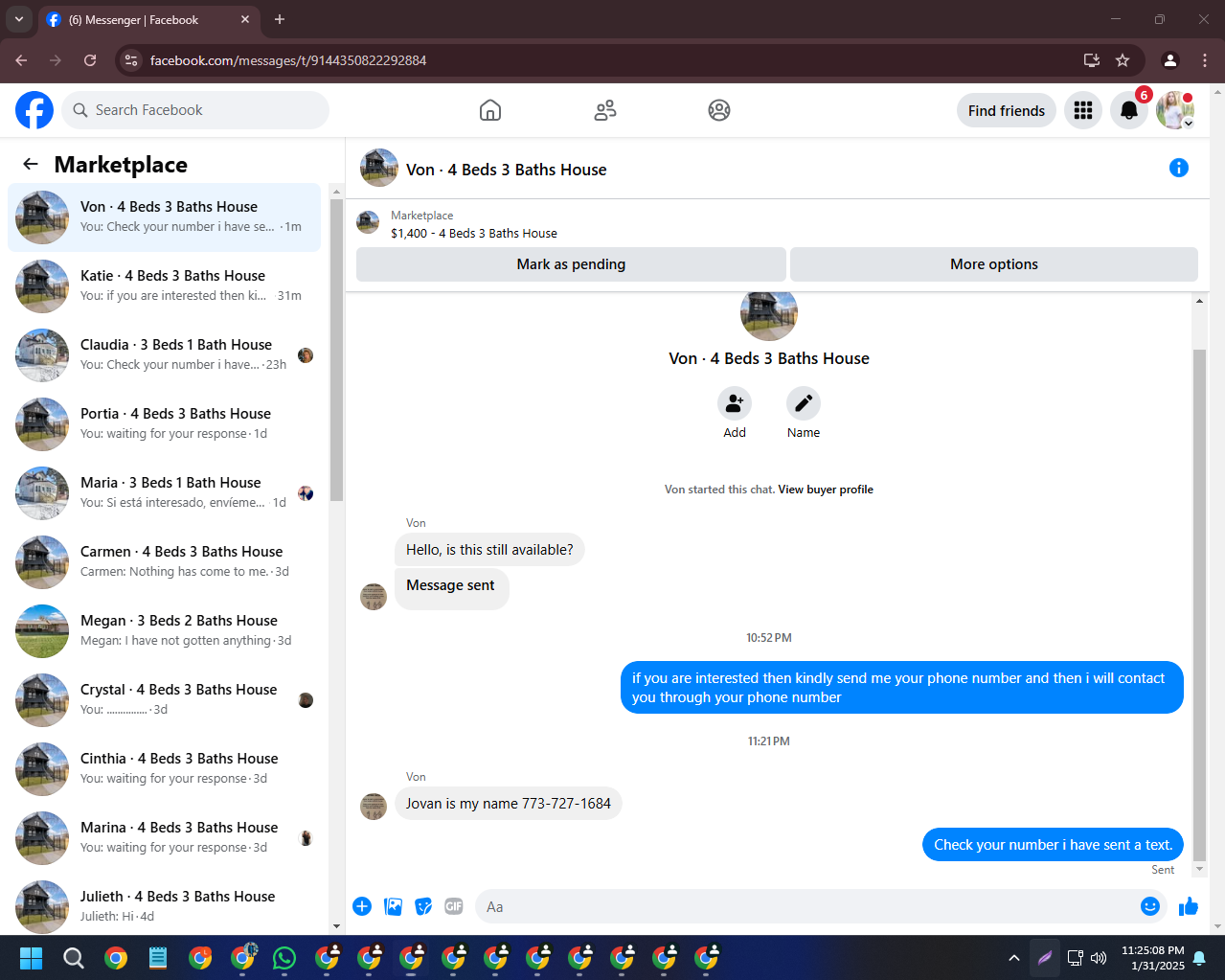Click the large listing thumbnail above chat name

769,316
